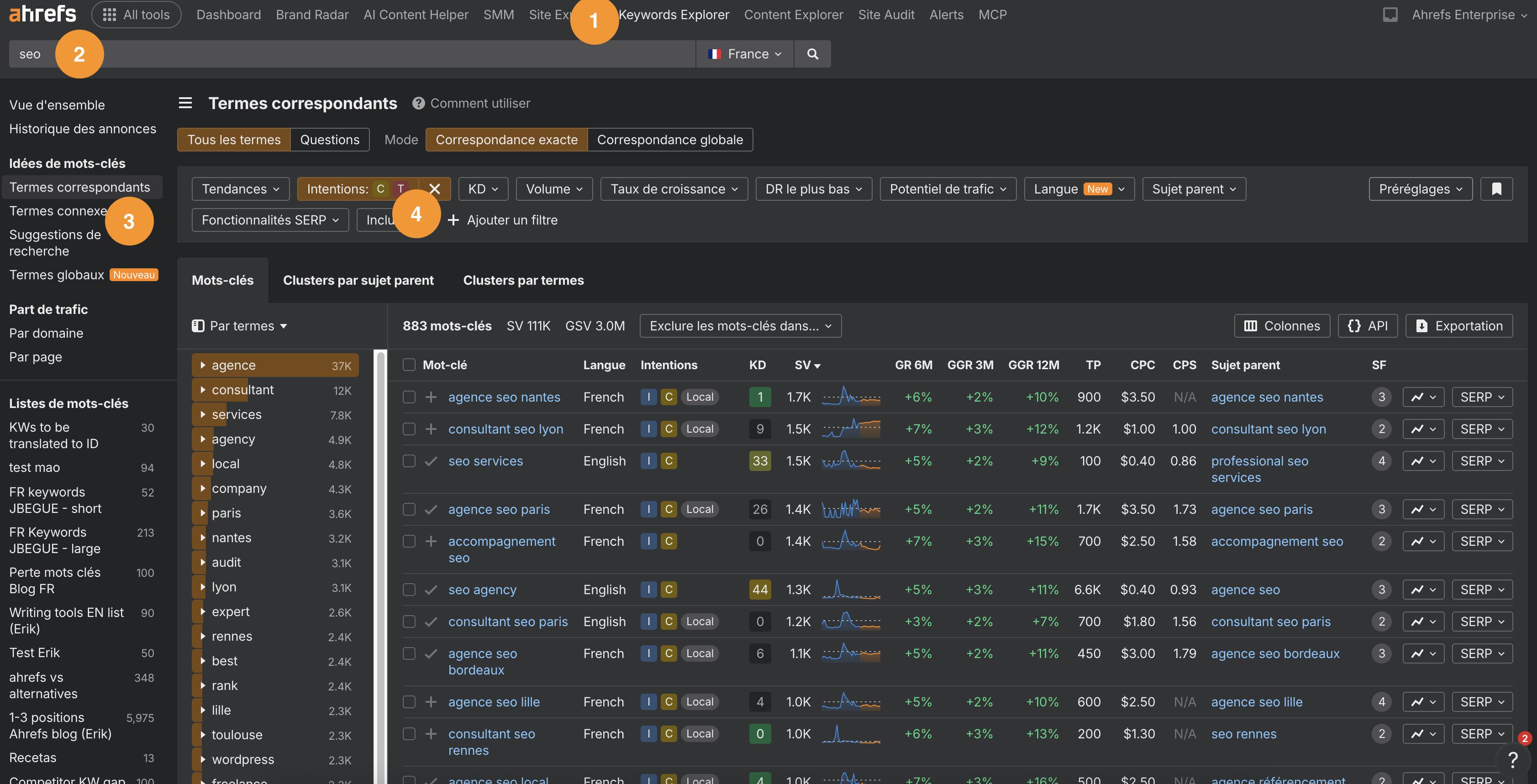The image size is (1537, 784).
Task: Open the hamburger menu beside Termes correspondants
Action: (x=185, y=103)
